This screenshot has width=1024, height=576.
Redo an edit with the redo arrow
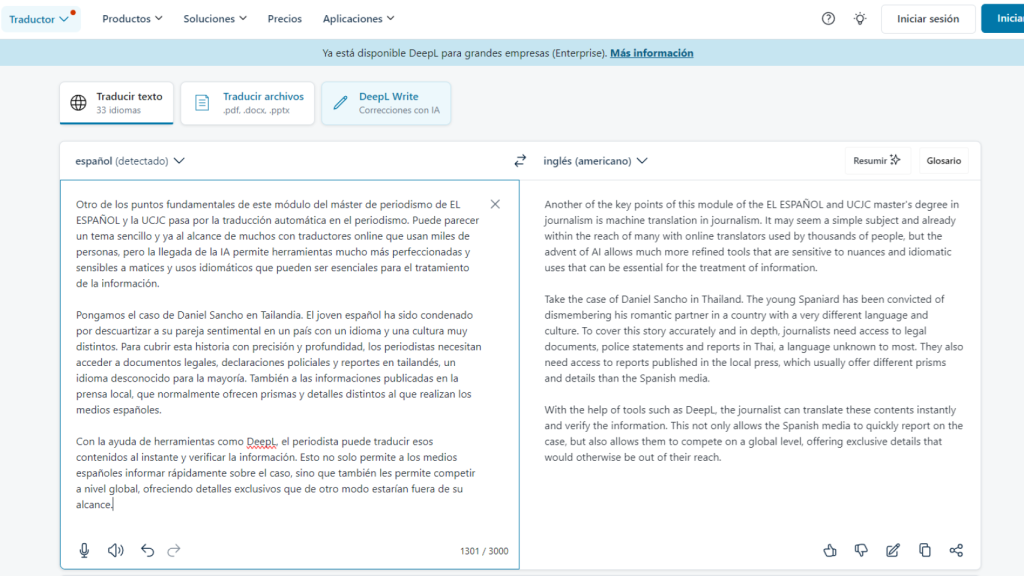(x=173, y=549)
